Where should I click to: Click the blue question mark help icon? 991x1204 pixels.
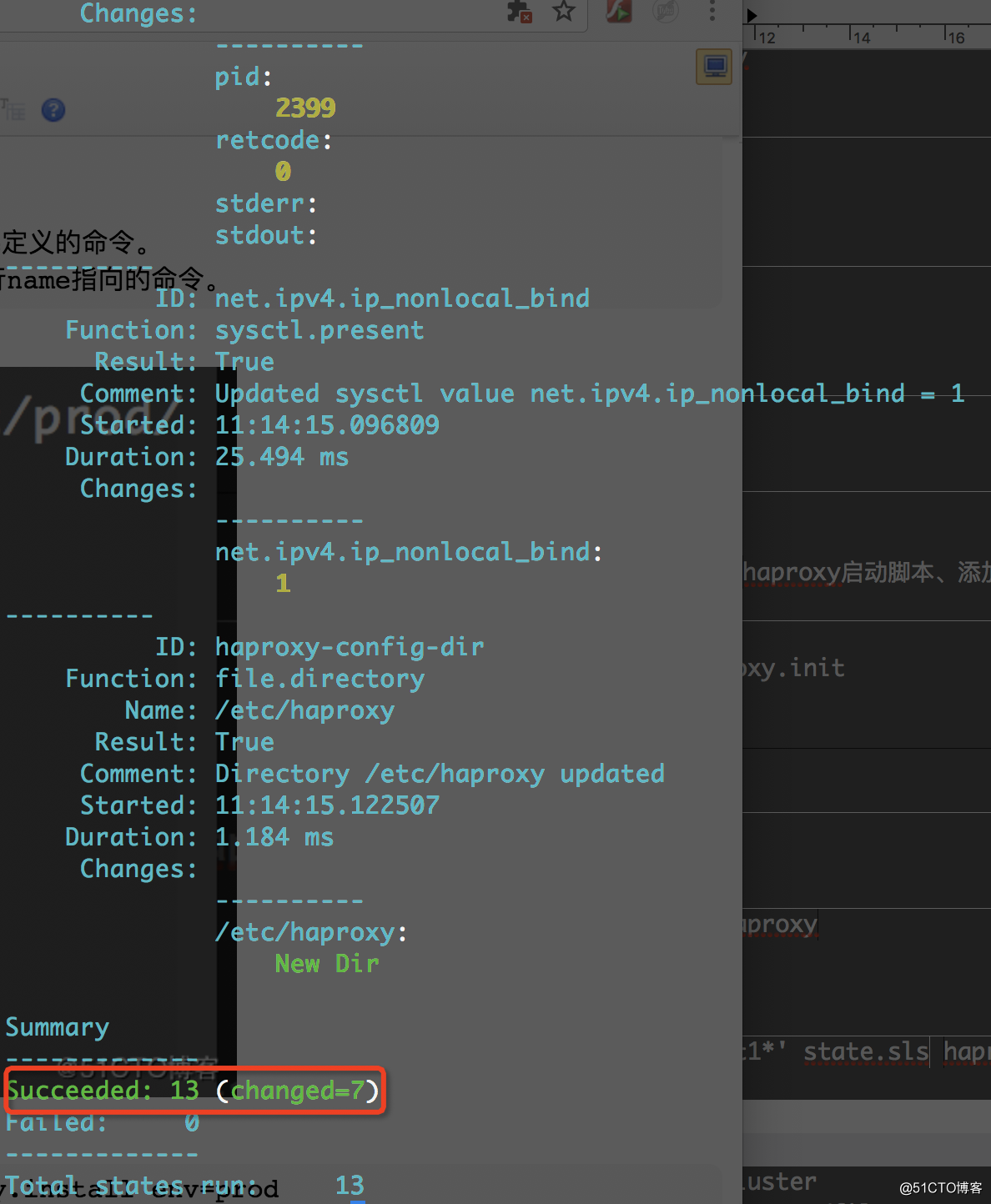tap(53, 110)
